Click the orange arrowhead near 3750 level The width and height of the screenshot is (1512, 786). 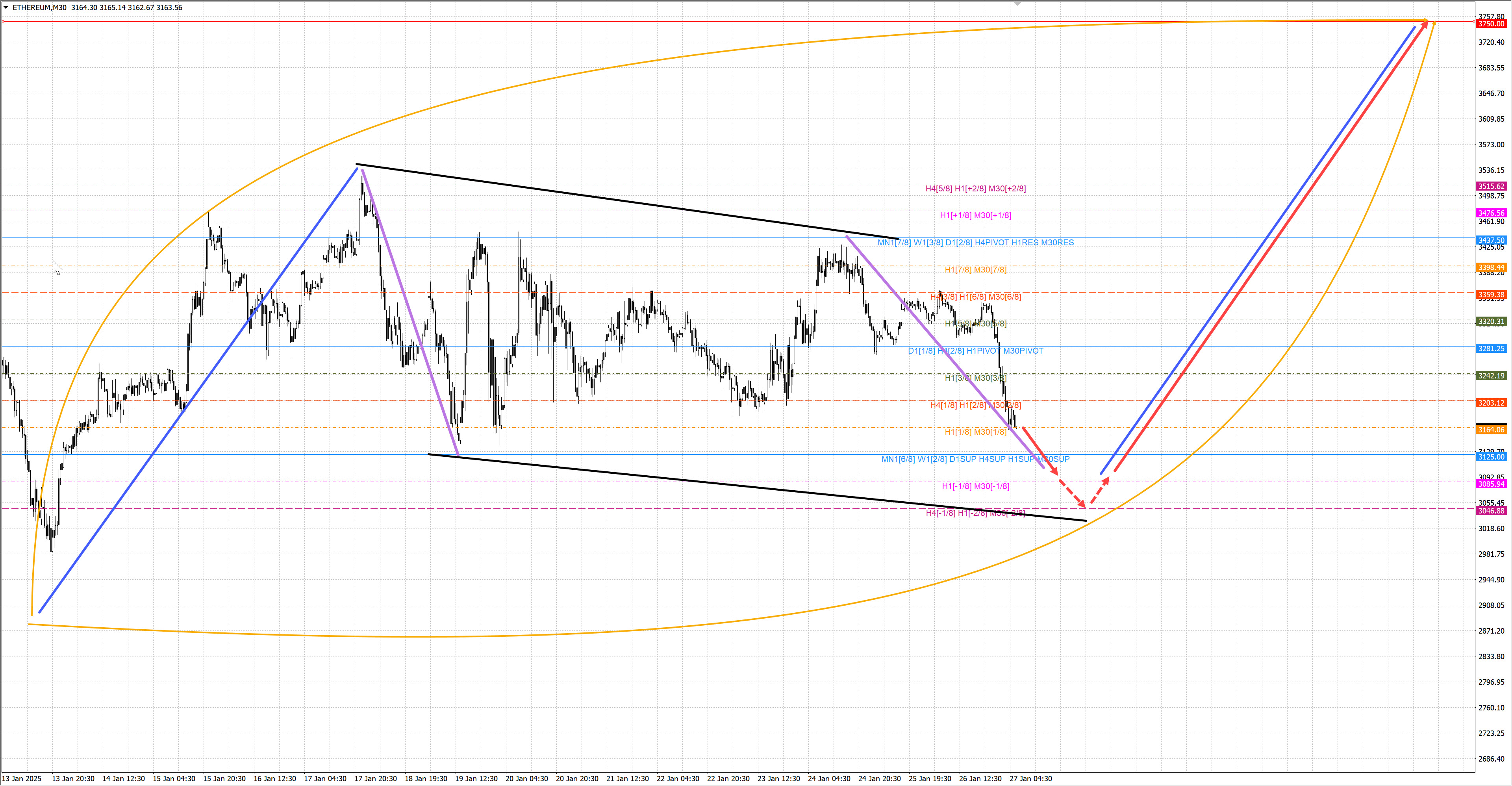click(x=1434, y=24)
